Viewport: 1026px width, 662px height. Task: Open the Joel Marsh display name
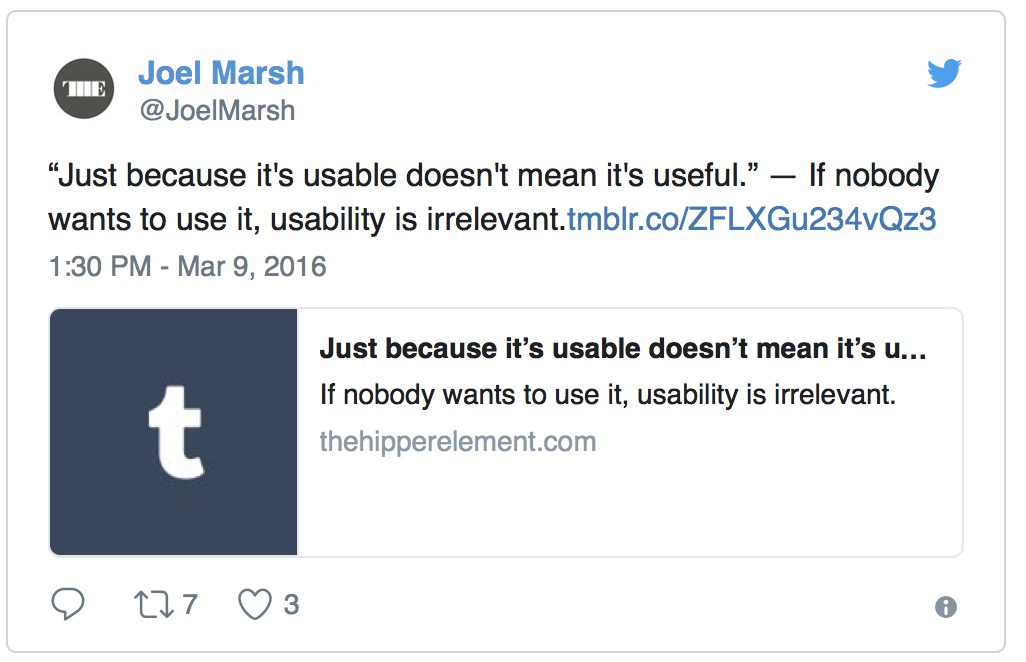[x=221, y=73]
